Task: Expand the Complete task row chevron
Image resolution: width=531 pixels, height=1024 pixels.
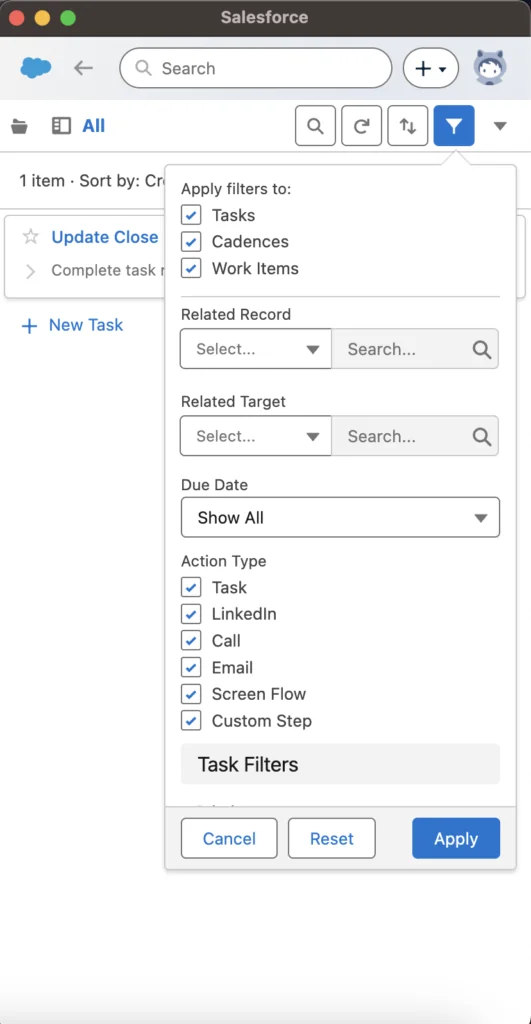Action: click(30, 271)
